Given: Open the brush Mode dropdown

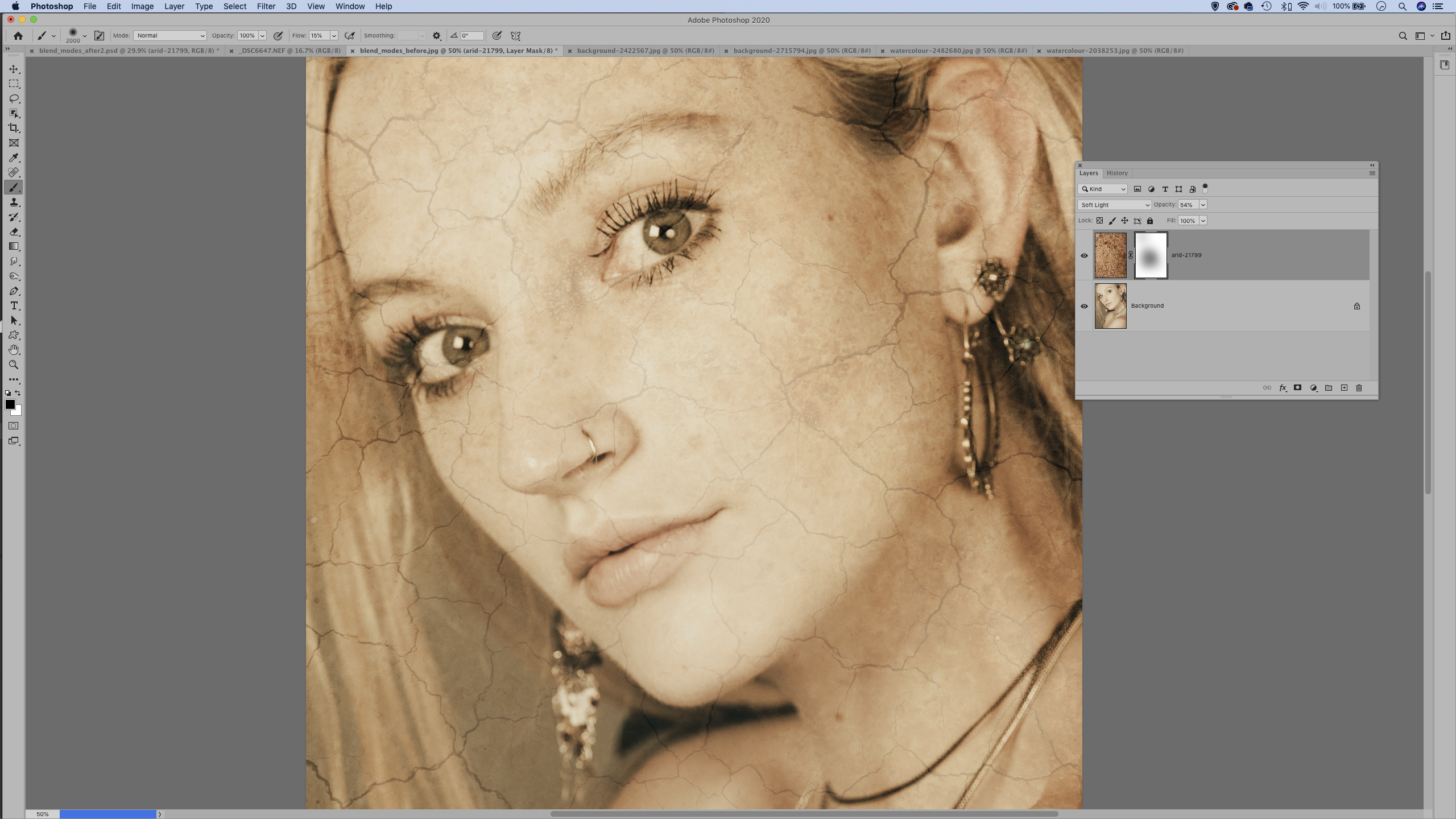Looking at the screenshot, I should [170, 35].
